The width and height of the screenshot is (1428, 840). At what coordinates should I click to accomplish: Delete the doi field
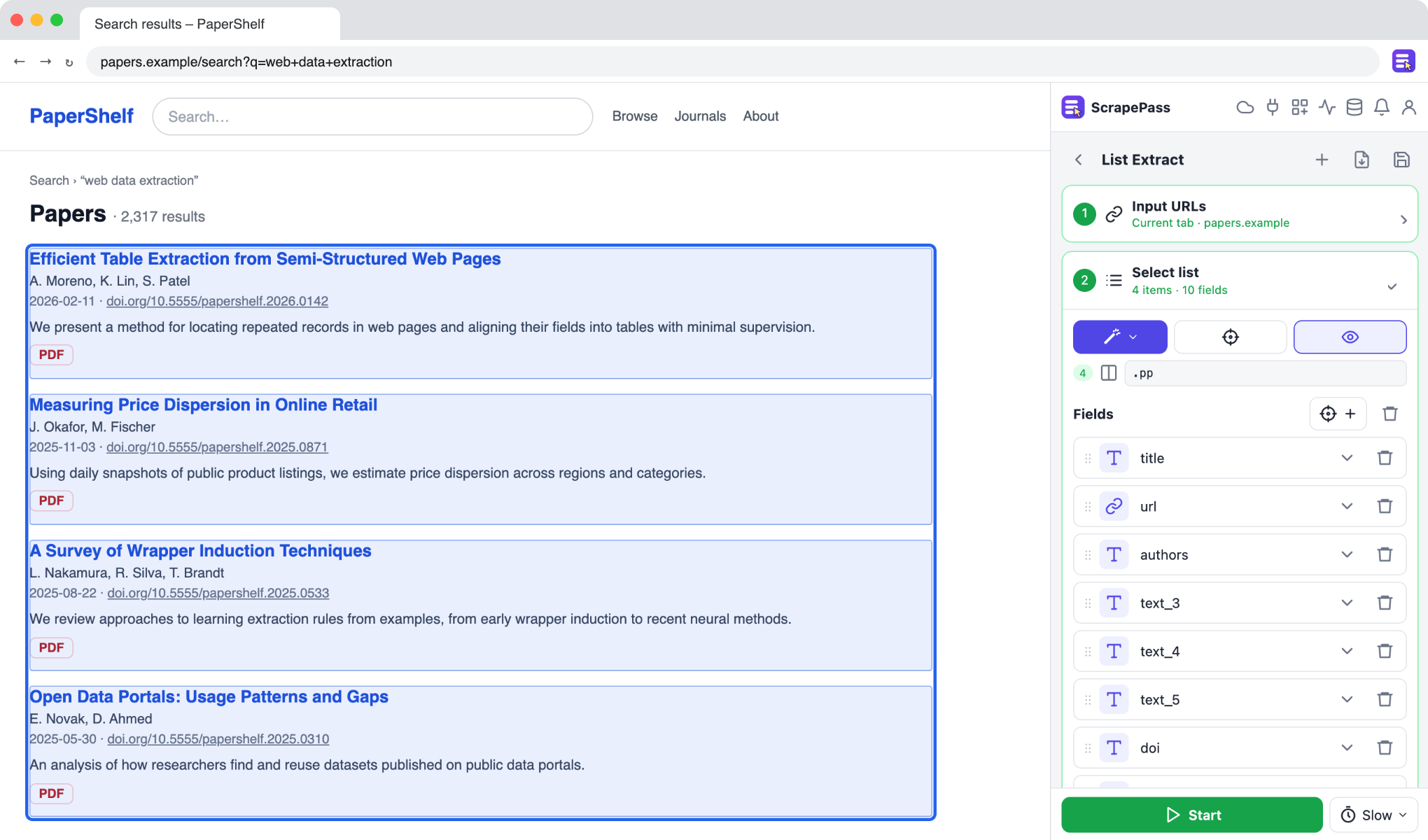(1385, 748)
